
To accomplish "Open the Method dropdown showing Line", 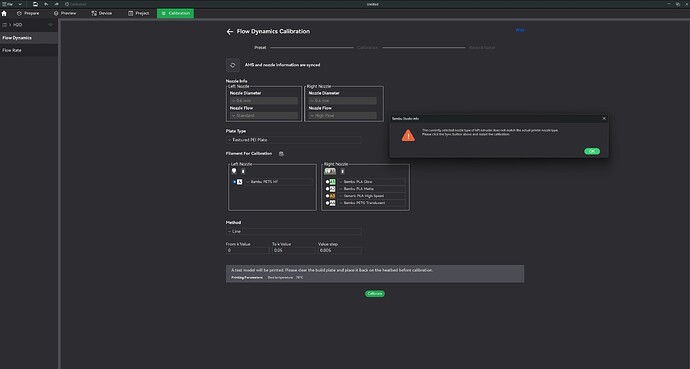I will [294, 231].
